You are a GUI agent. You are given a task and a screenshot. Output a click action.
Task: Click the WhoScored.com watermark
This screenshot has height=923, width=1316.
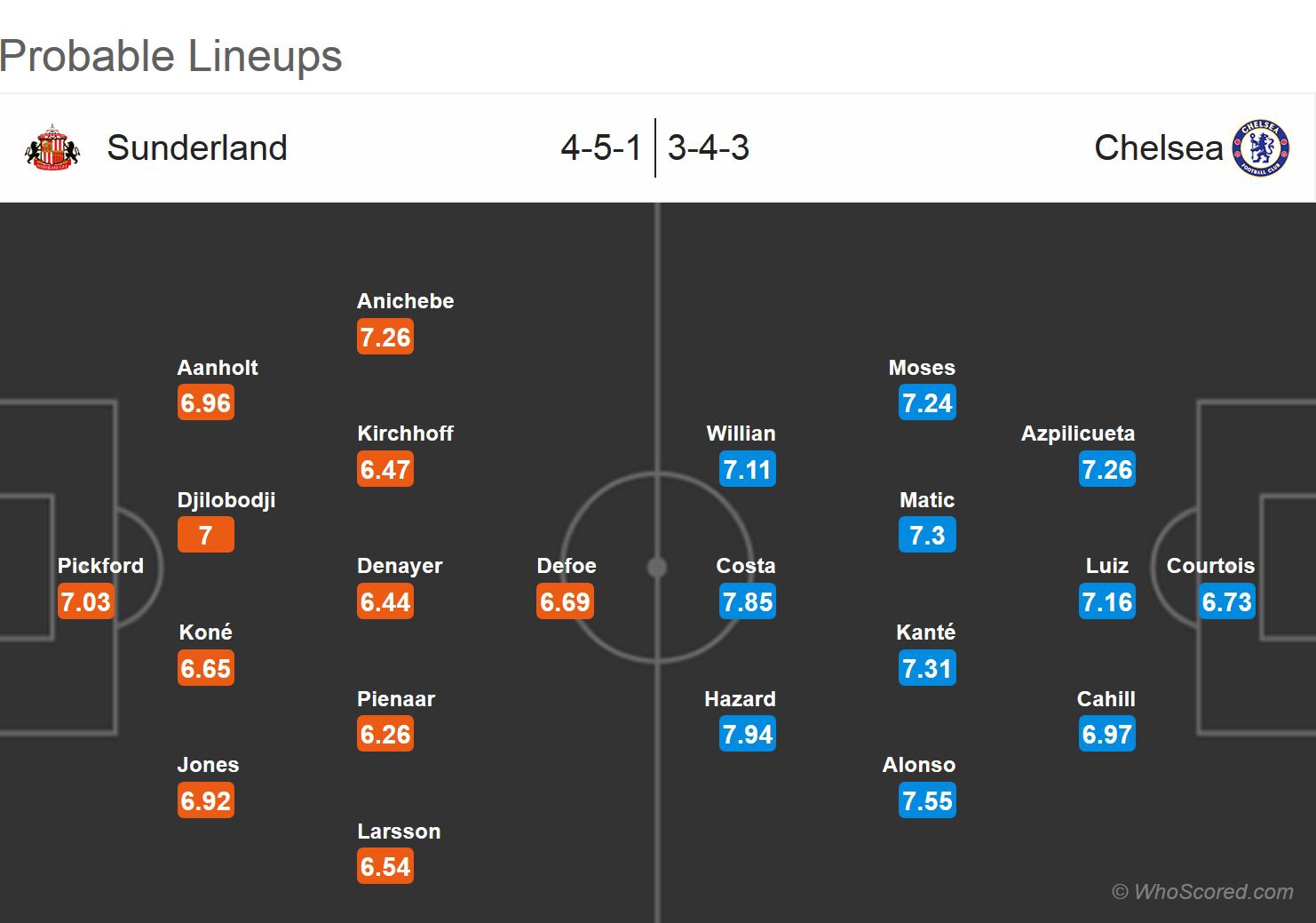pos(1202,892)
